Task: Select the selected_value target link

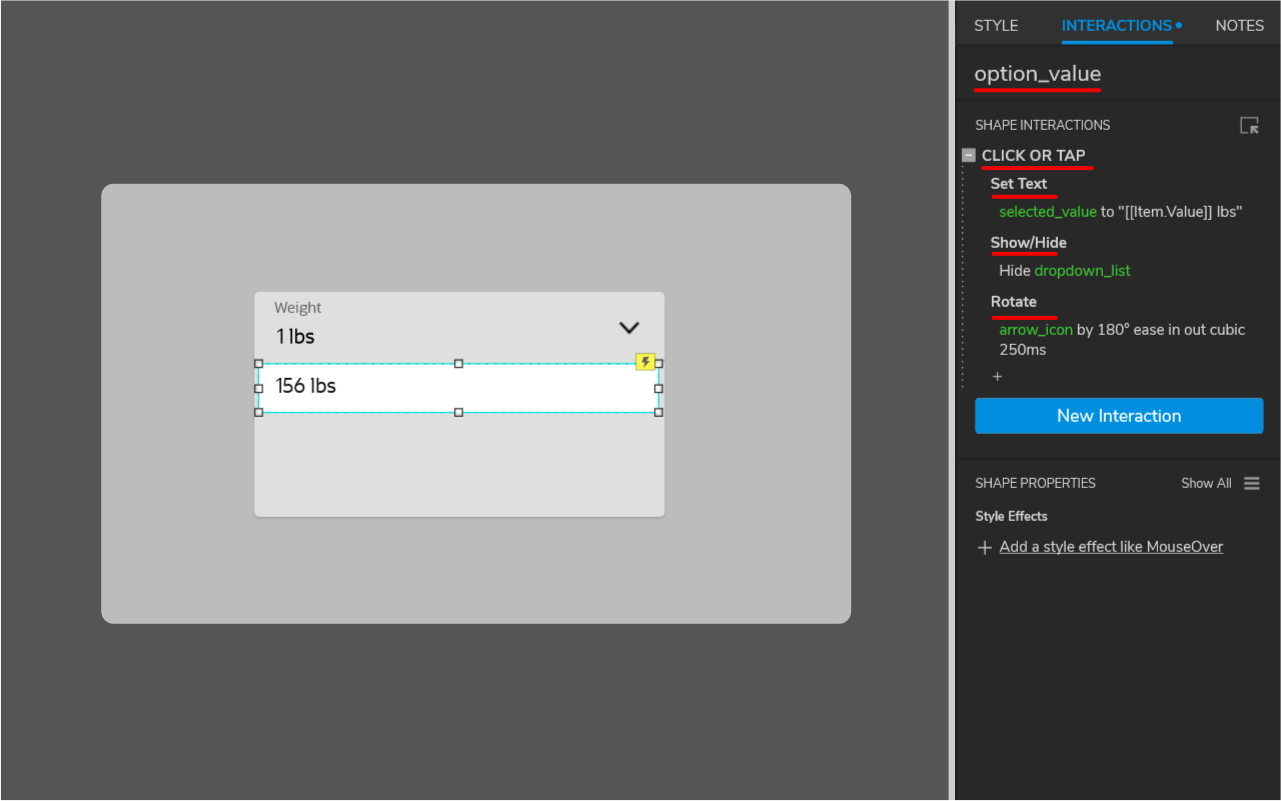Action: pyautogui.click(x=1047, y=211)
